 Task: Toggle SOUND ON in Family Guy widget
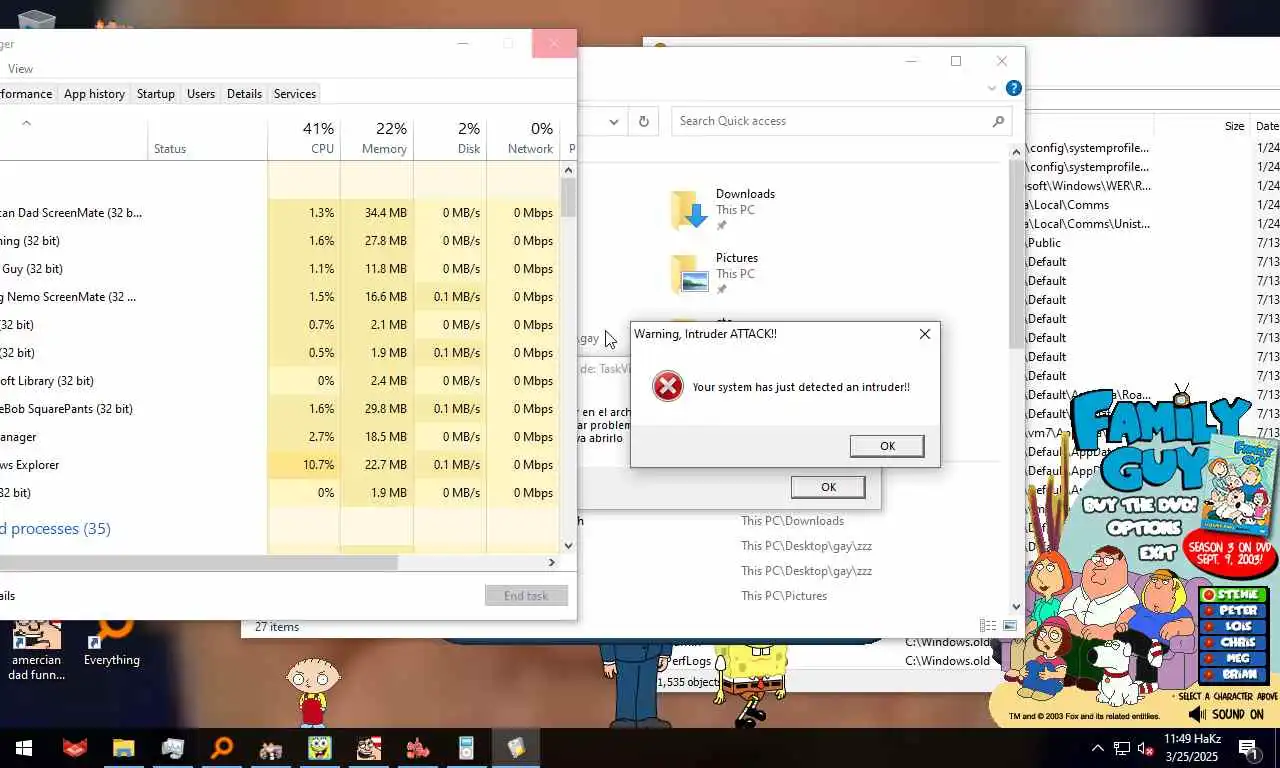pos(1226,714)
